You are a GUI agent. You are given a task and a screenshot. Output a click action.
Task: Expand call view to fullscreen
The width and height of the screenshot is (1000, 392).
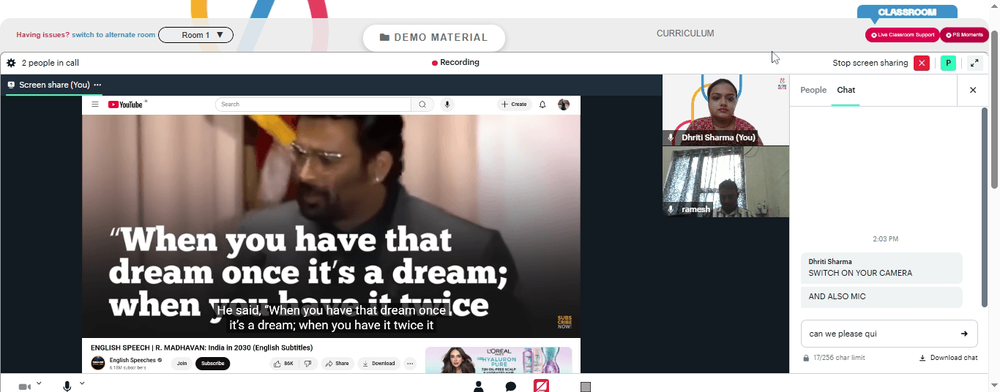click(x=974, y=63)
